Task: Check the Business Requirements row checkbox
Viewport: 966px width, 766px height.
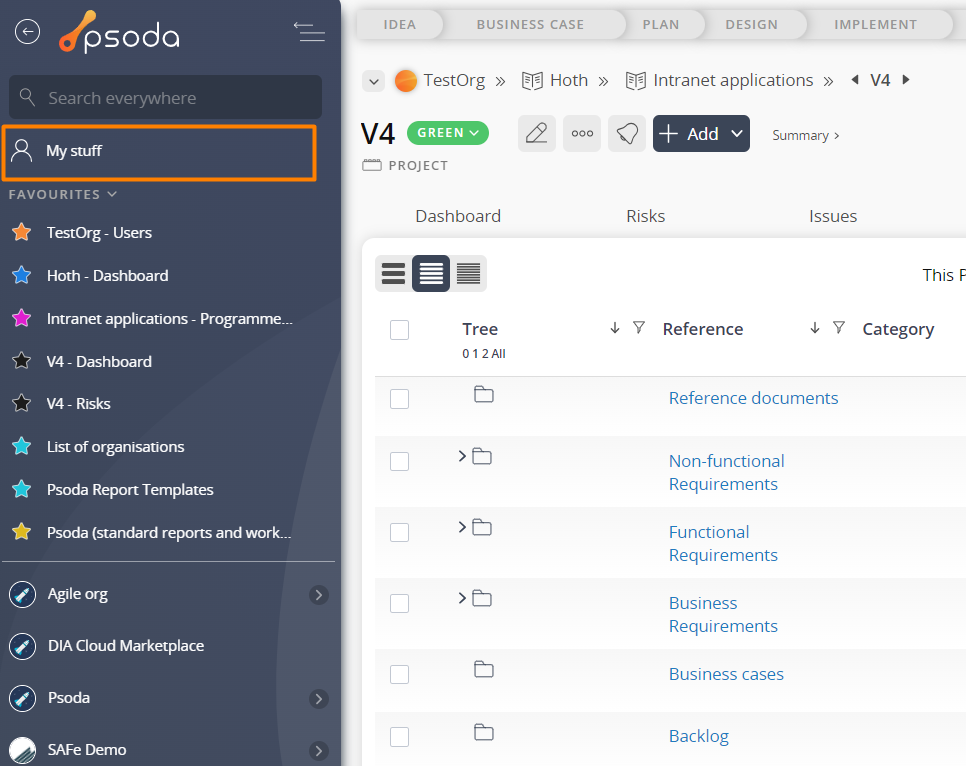Action: [399, 603]
